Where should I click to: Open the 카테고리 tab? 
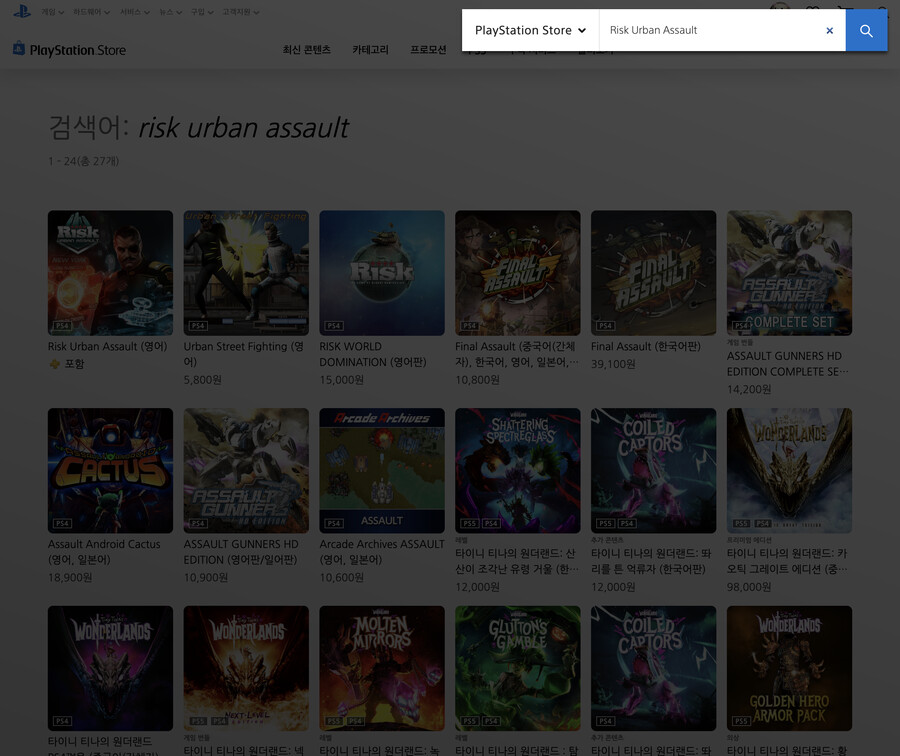coord(370,49)
